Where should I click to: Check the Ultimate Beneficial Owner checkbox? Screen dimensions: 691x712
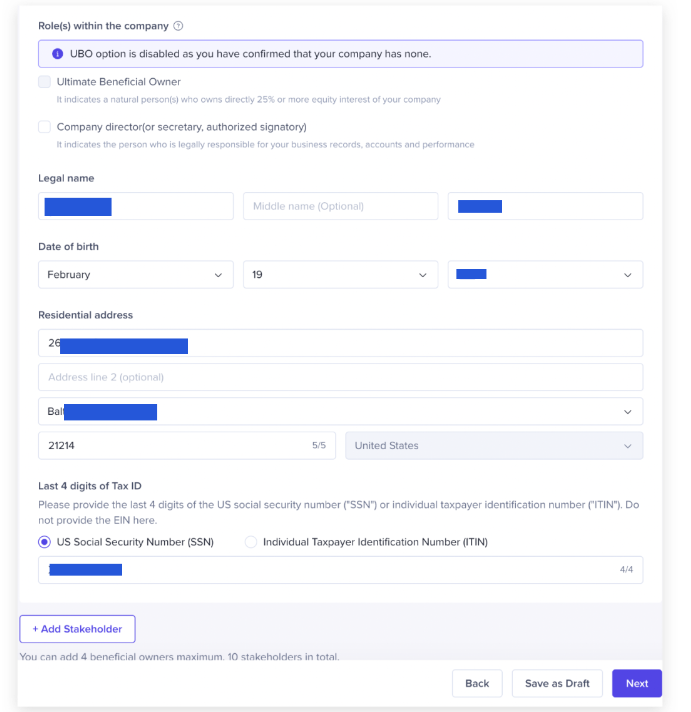click(44, 82)
